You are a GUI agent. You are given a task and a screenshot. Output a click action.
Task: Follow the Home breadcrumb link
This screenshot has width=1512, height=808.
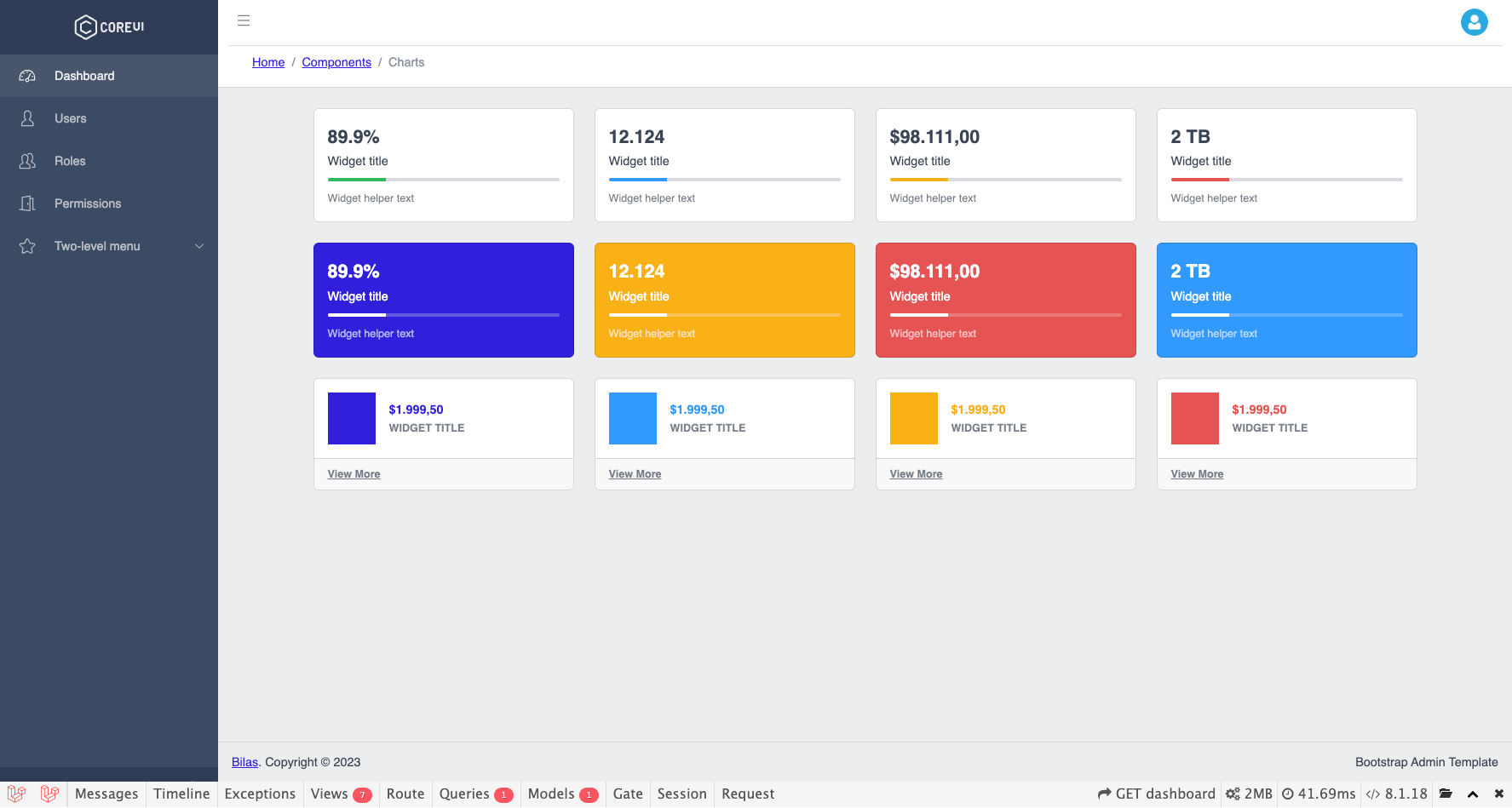(x=268, y=62)
